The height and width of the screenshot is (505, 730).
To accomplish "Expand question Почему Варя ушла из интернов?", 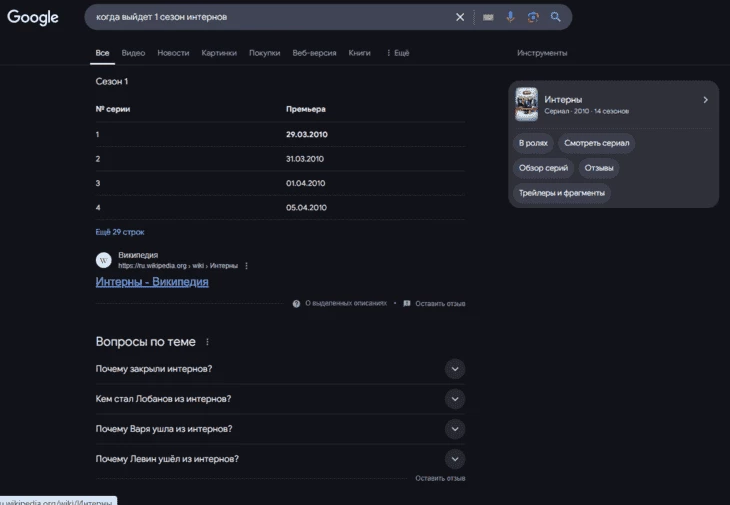I will coord(280,429).
